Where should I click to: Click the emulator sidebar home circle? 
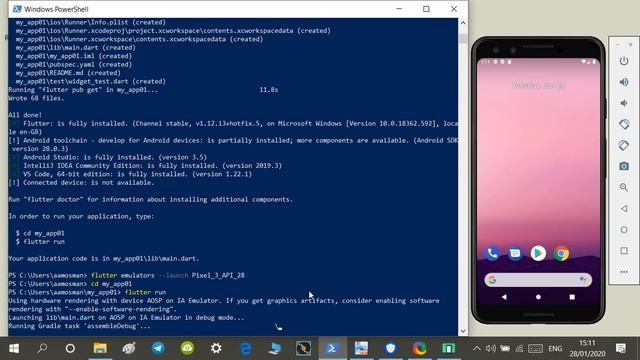(x=624, y=230)
